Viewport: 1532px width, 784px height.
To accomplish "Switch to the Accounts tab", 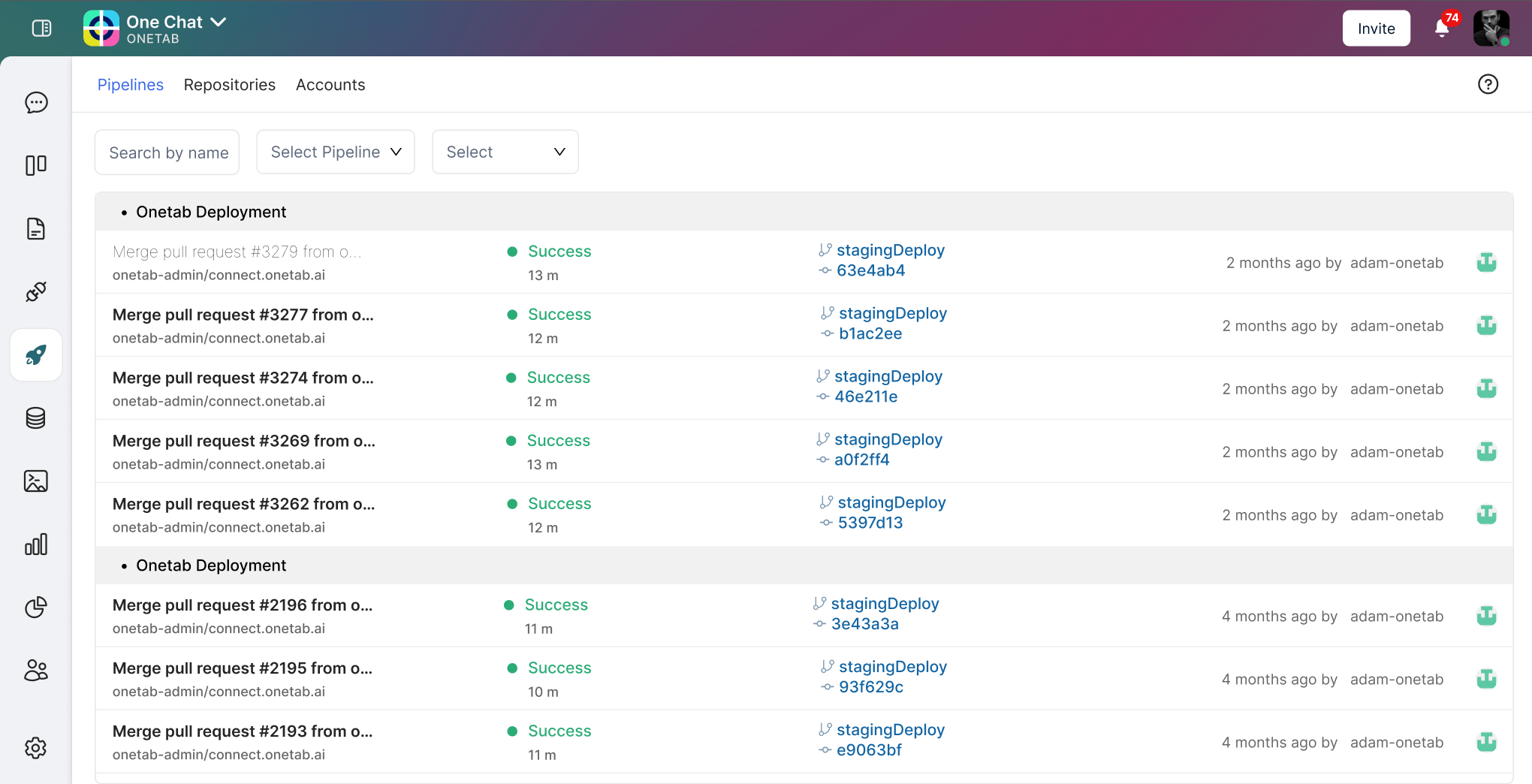I will (330, 85).
